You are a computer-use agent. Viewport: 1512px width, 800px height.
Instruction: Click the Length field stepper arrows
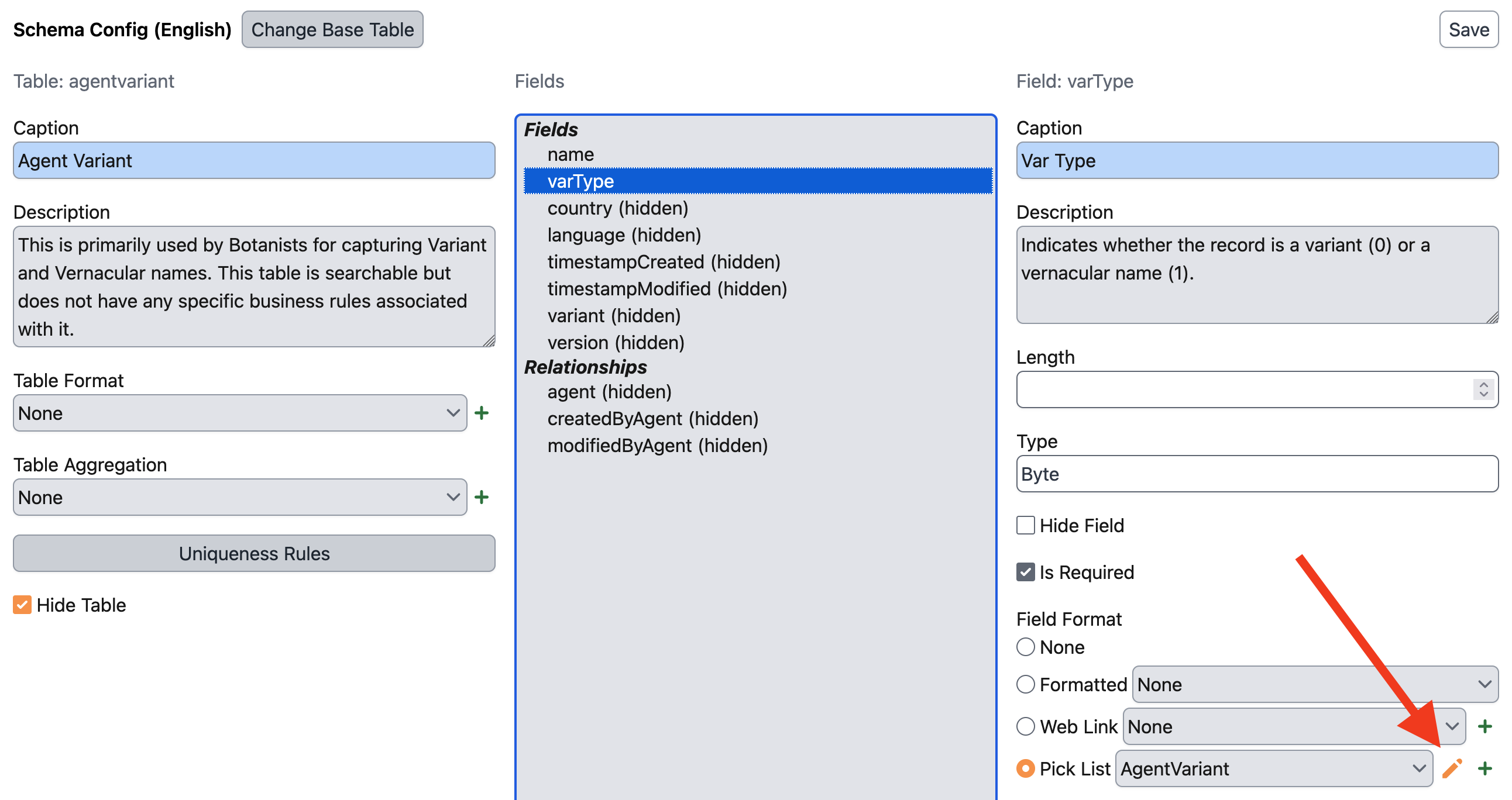pyautogui.click(x=1483, y=389)
